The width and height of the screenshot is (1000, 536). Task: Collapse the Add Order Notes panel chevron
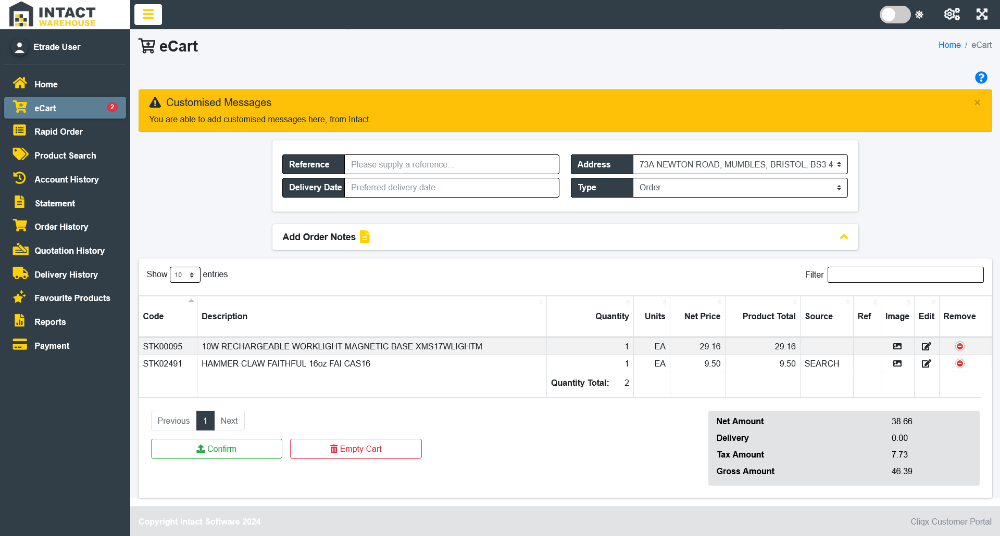(844, 237)
